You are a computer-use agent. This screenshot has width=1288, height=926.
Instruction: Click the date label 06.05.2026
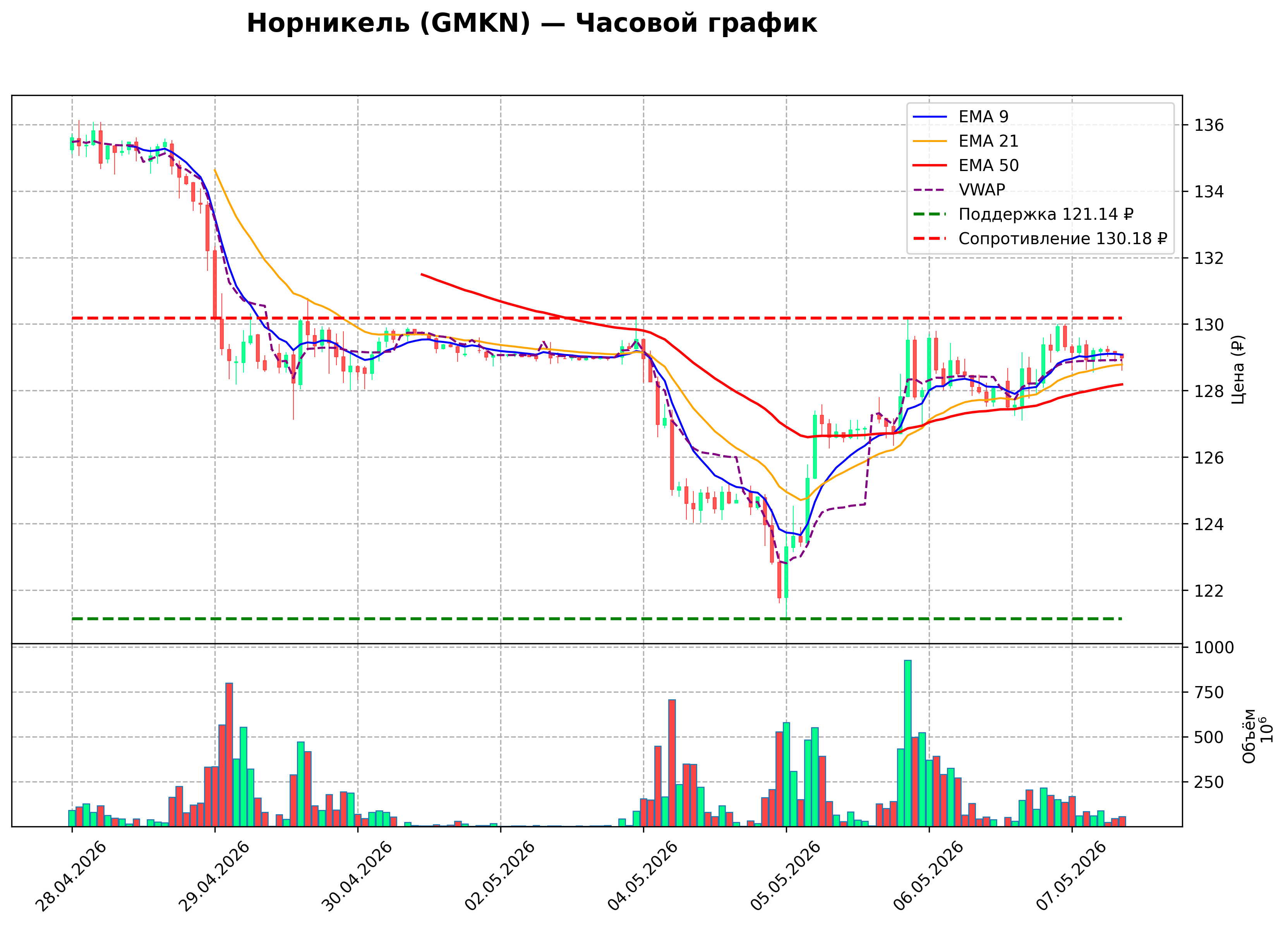pyautogui.click(x=928, y=876)
